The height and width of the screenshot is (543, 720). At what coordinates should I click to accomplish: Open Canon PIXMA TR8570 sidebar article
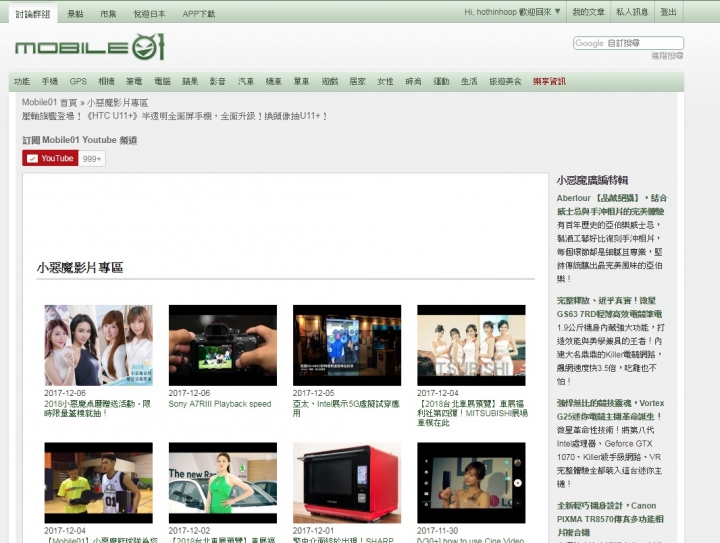tap(610, 519)
